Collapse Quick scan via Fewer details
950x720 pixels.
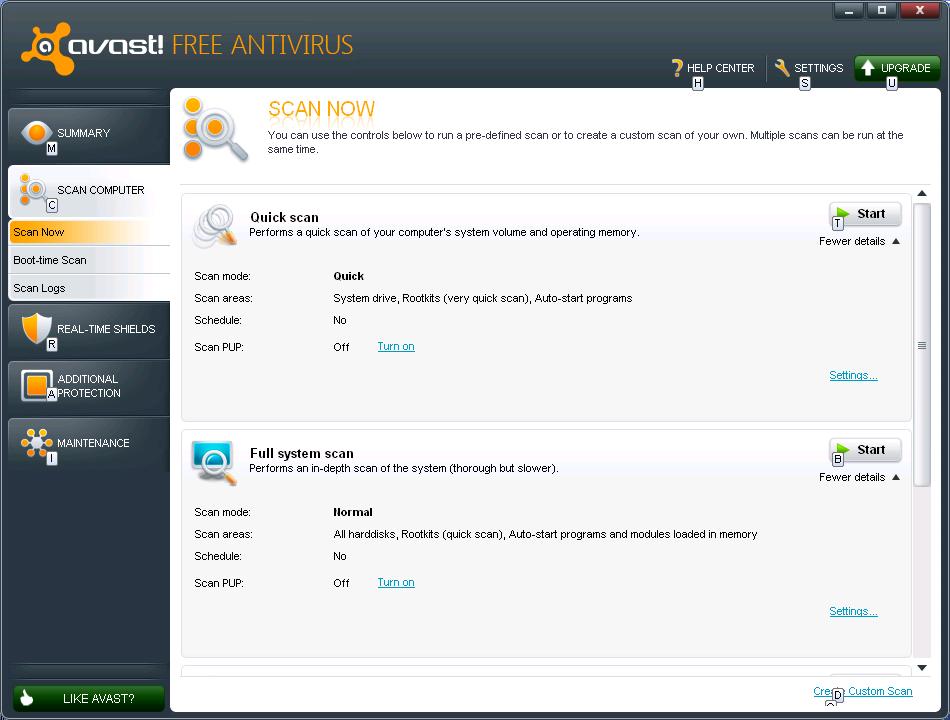(x=858, y=241)
